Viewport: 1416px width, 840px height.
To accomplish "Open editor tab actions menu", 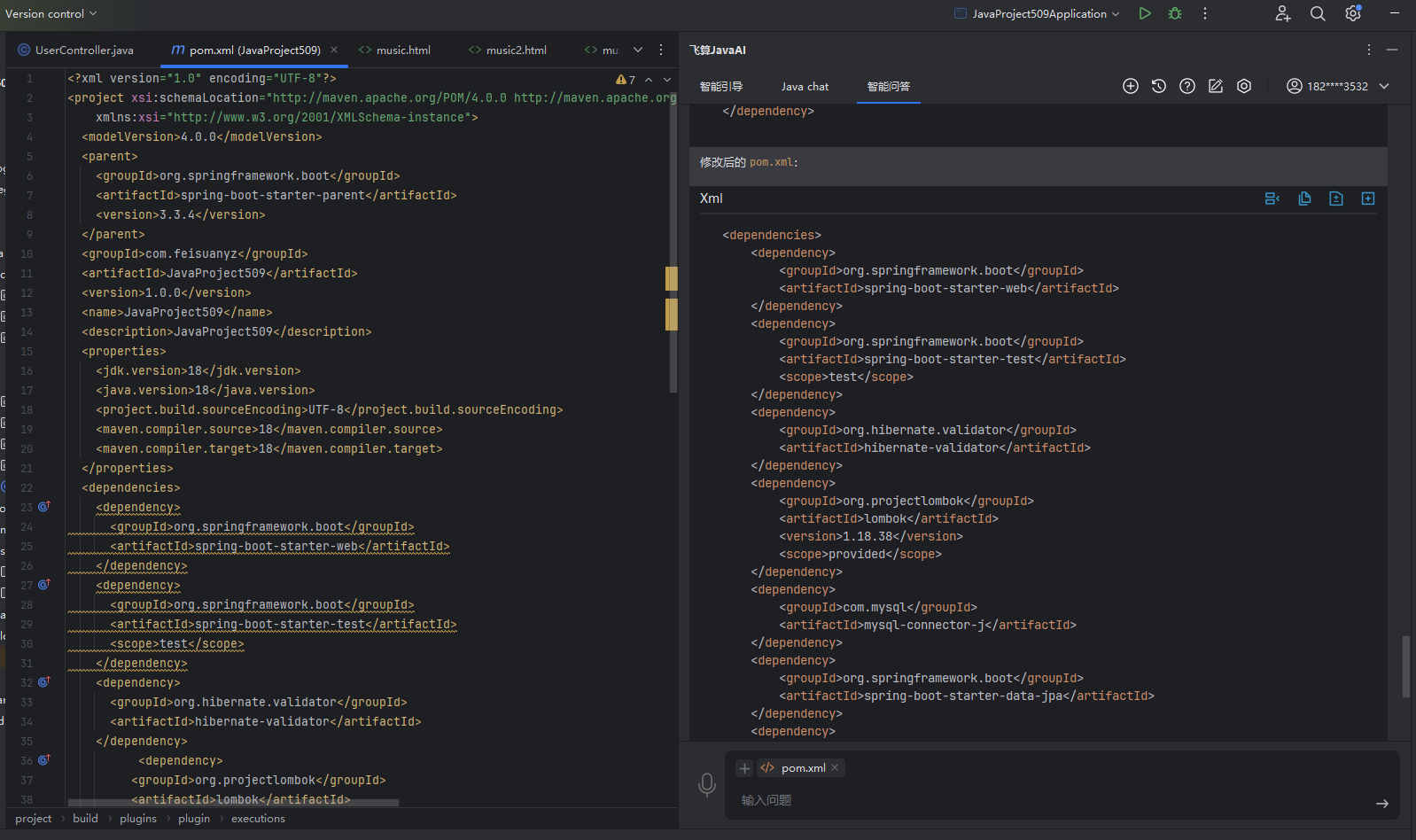I will 661,50.
